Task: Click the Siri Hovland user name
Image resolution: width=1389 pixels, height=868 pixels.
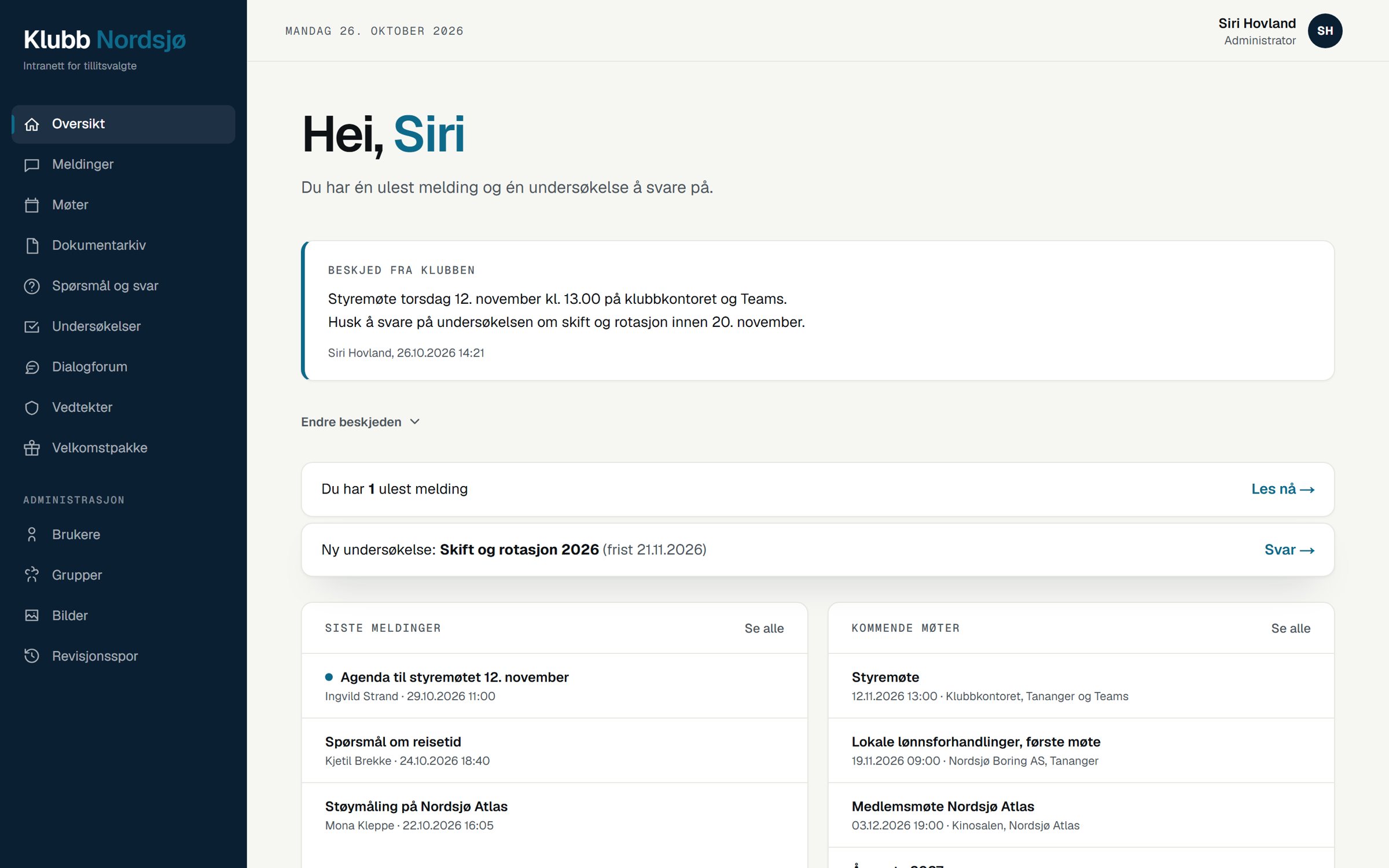Action: (x=1256, y=24)
